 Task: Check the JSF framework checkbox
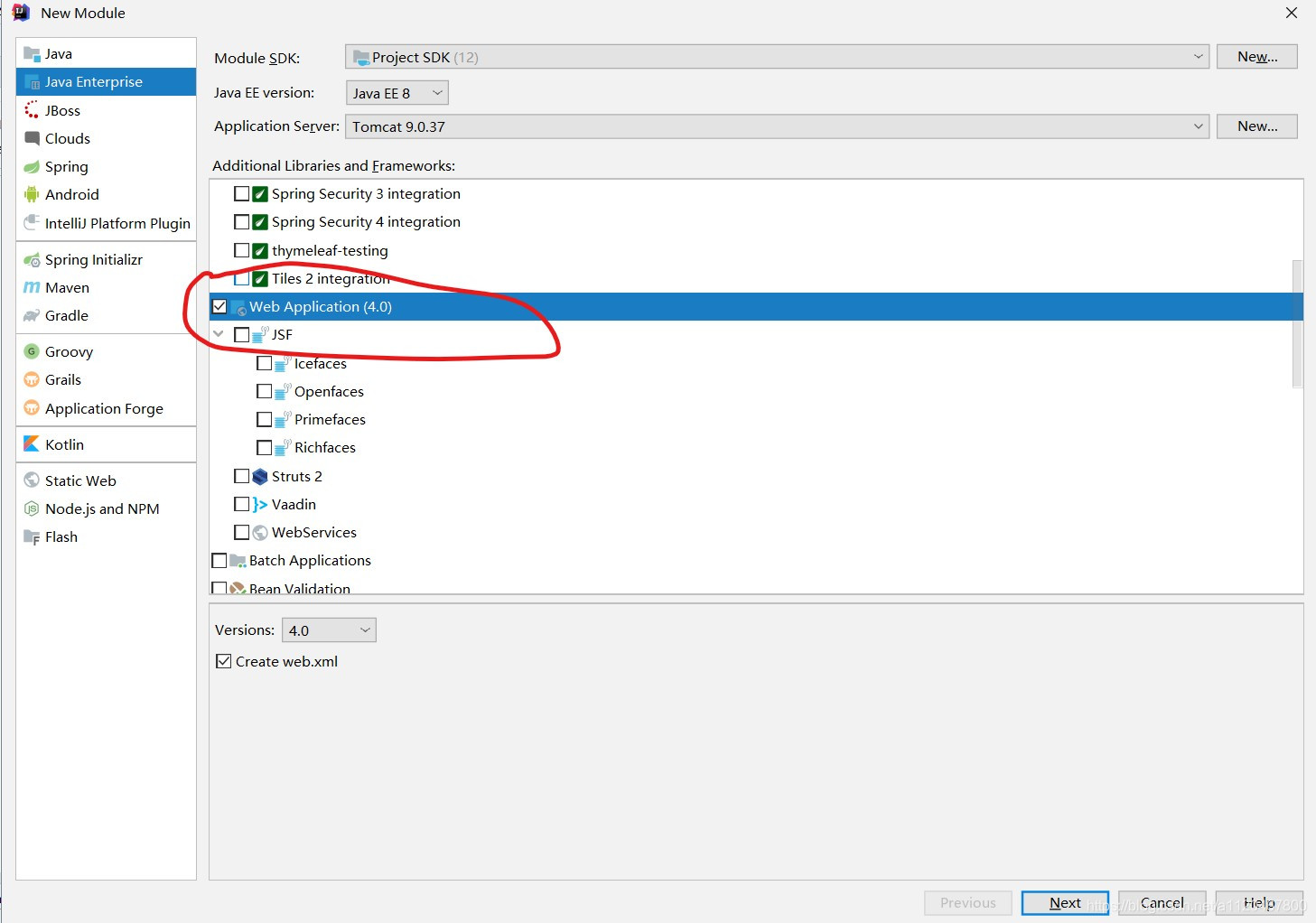pos(241,334)
